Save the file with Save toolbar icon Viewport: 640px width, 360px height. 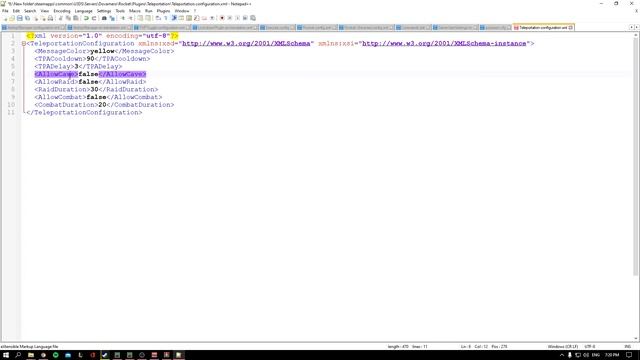tap(20, 18)
